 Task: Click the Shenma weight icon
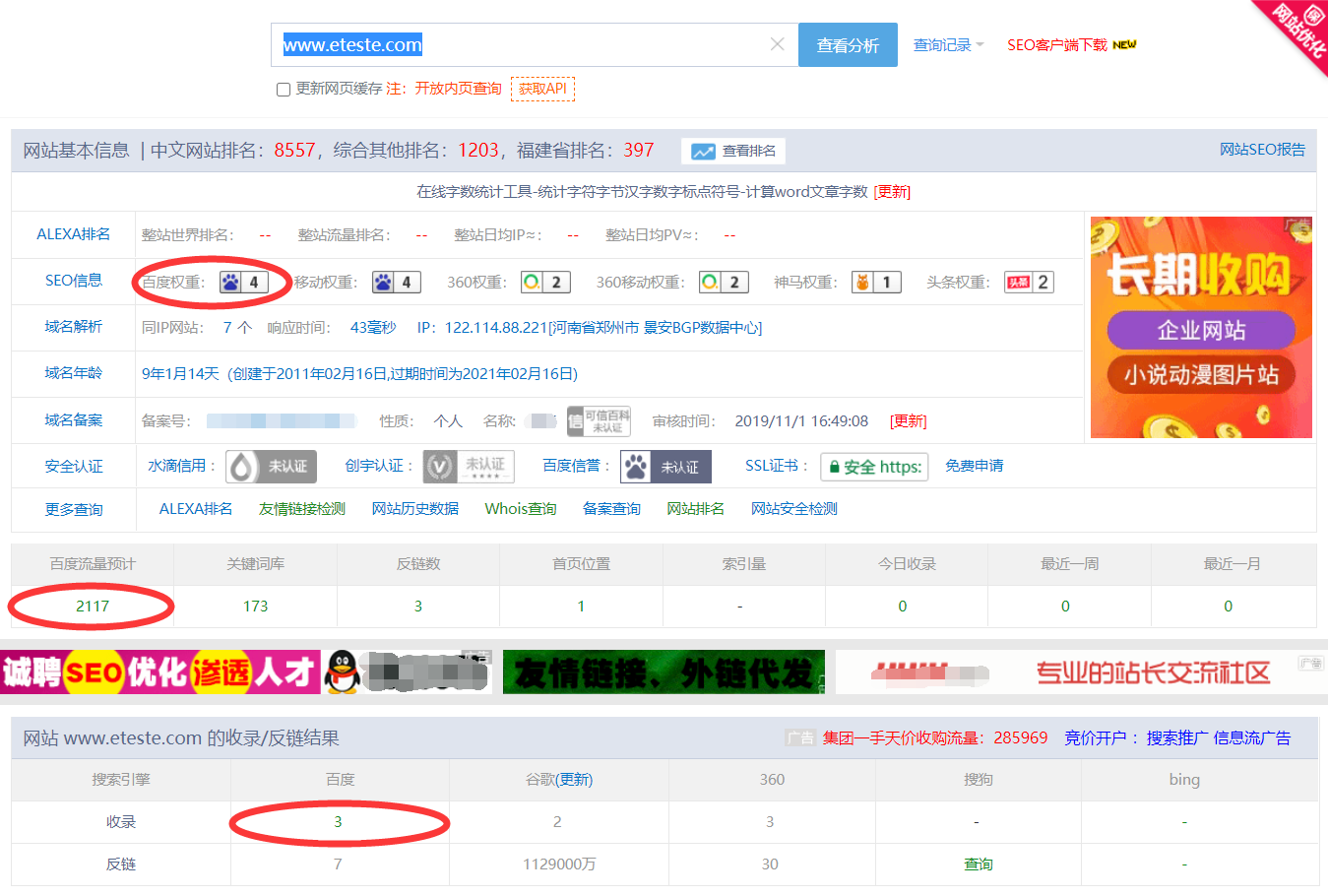coord(862,283)
